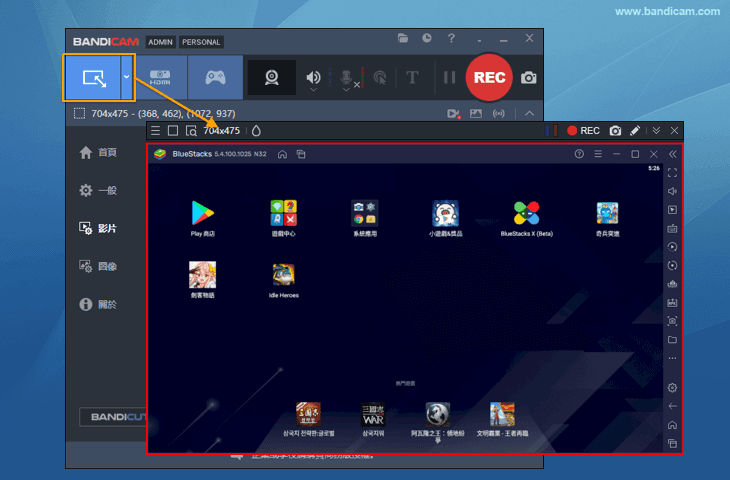Open BlueStacks settings gear in sidebar
This screenshot has width=730, height=480.
(x=672, y=387)
